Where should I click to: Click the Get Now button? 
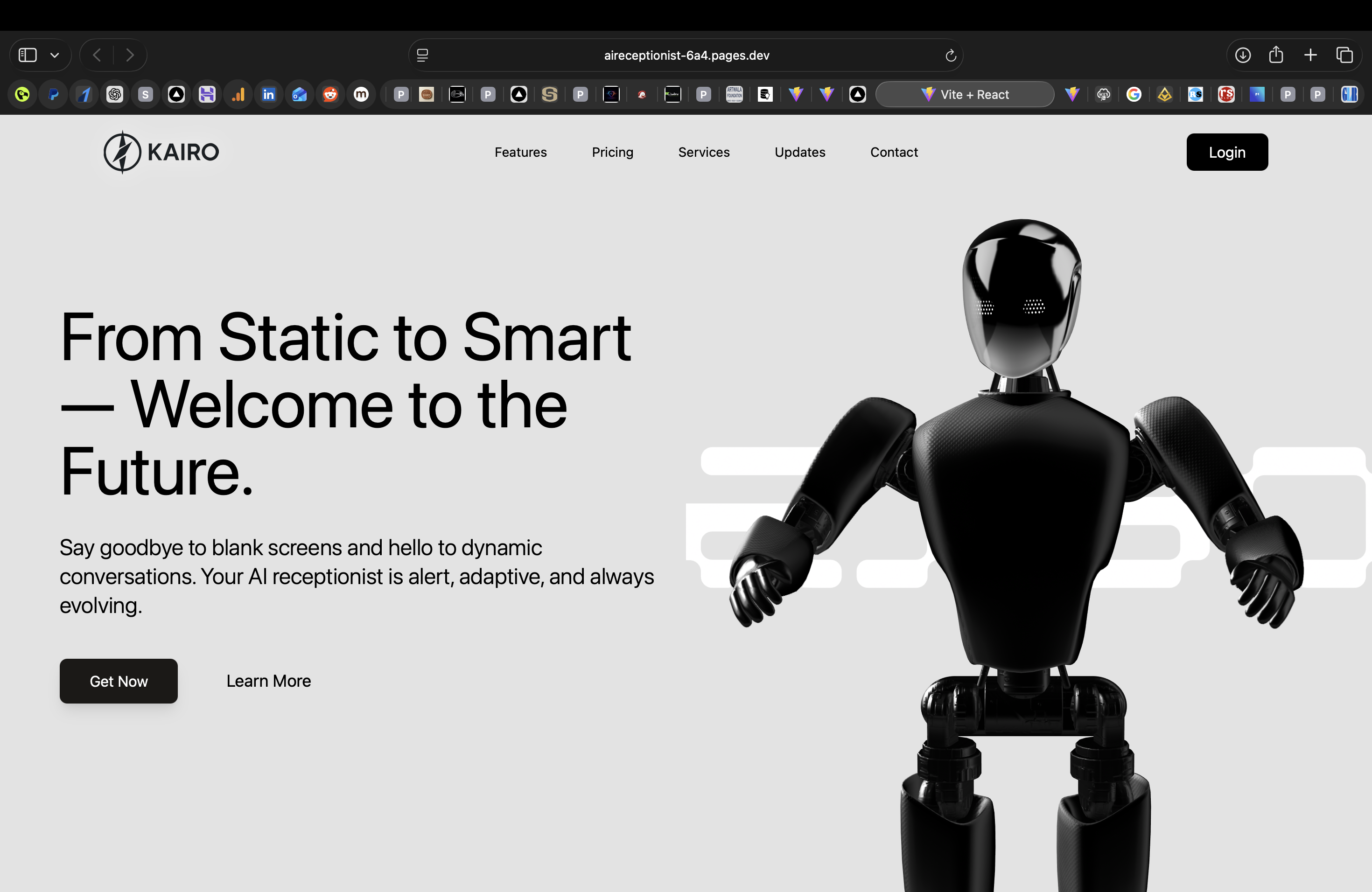pos(118,681)
